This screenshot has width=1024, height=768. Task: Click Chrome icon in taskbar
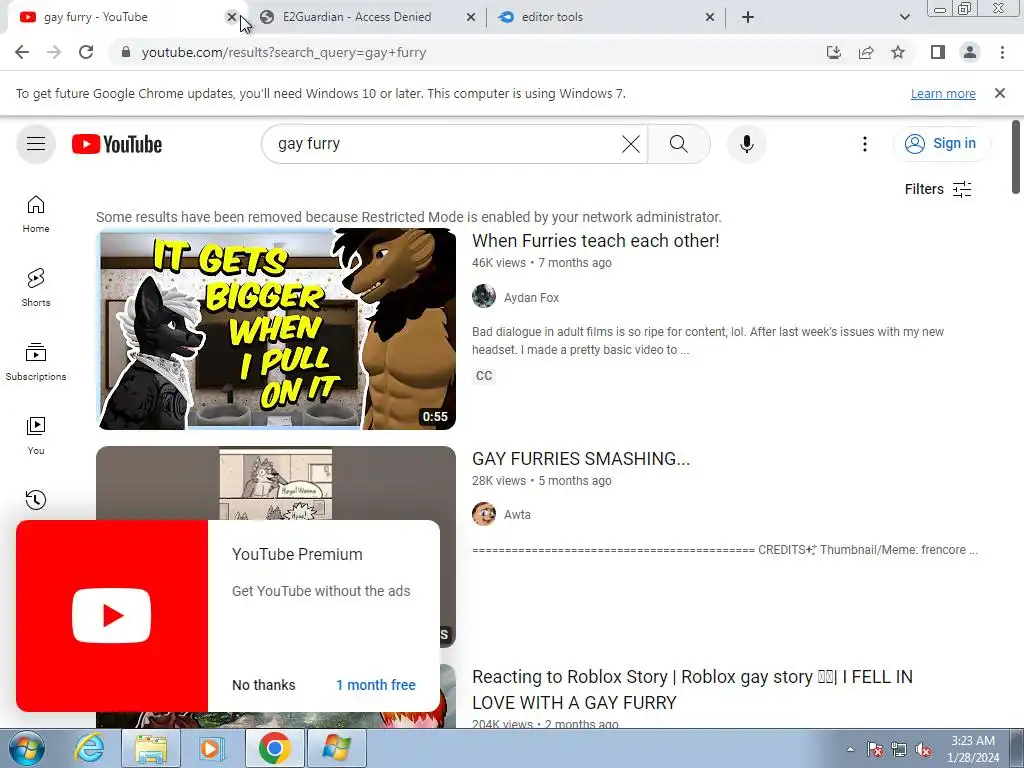[274, 748]
